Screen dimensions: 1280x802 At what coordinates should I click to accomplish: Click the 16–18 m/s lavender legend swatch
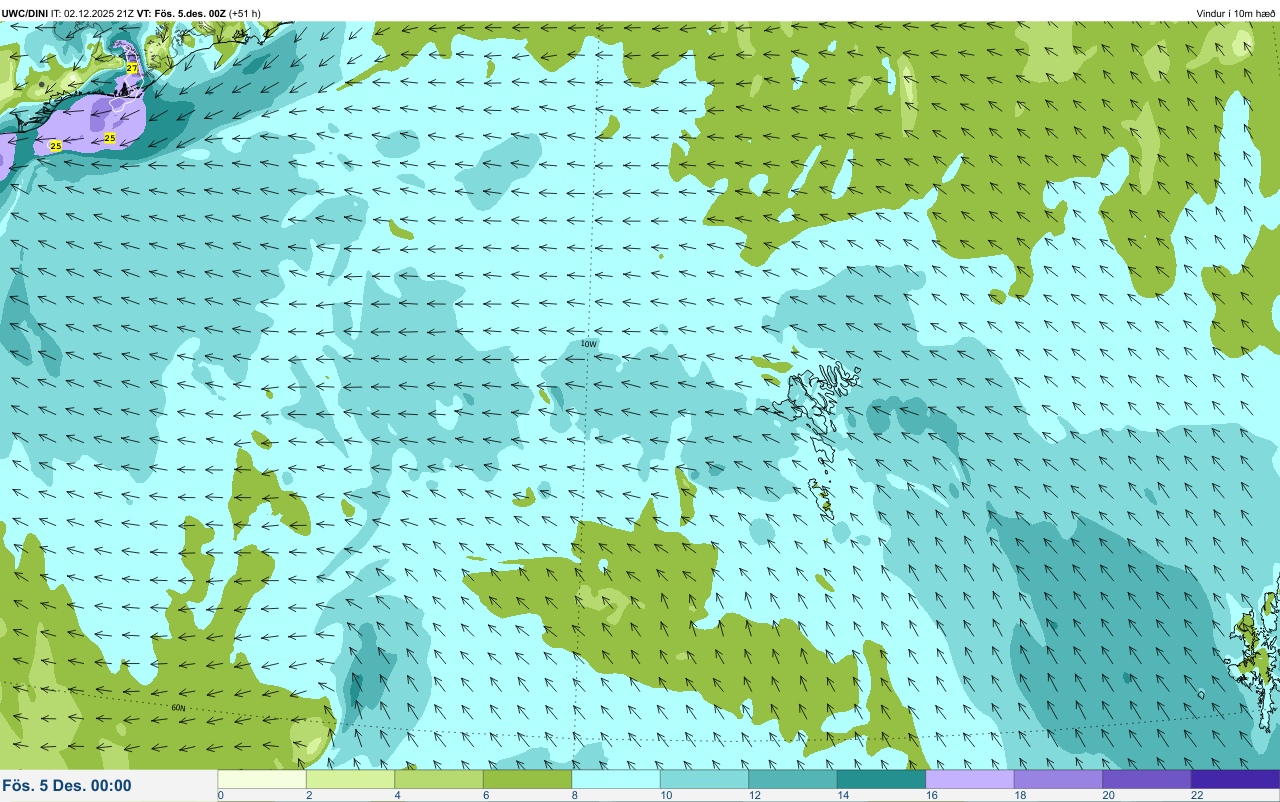pyautogui.click(x=970, y=779)
